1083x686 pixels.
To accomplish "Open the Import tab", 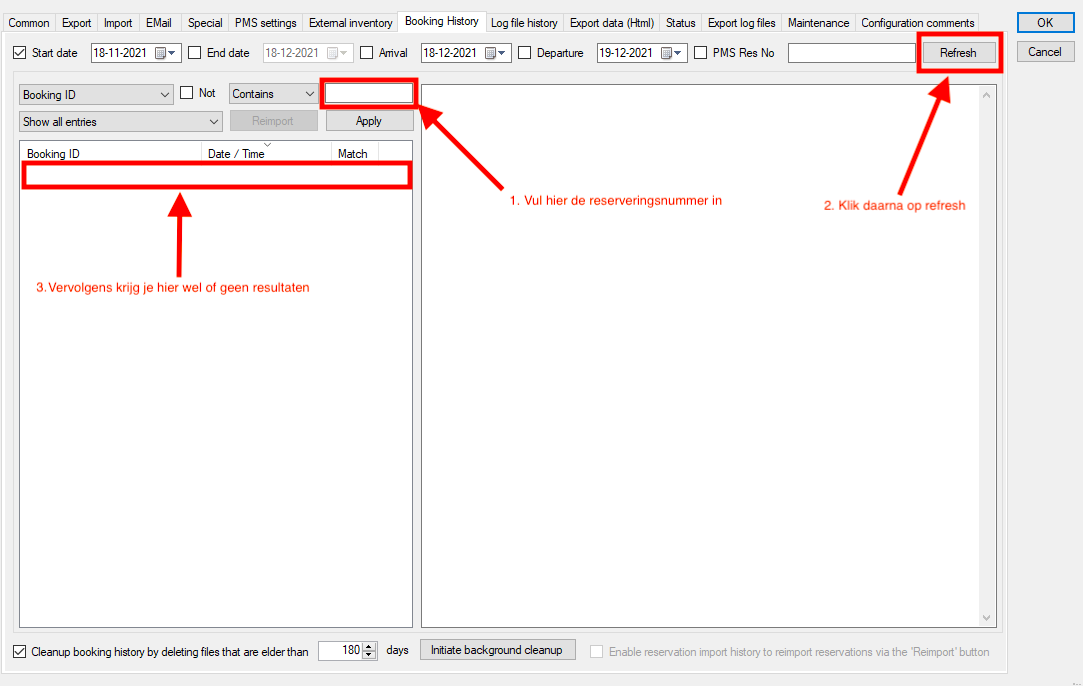I will coord(118,23).
